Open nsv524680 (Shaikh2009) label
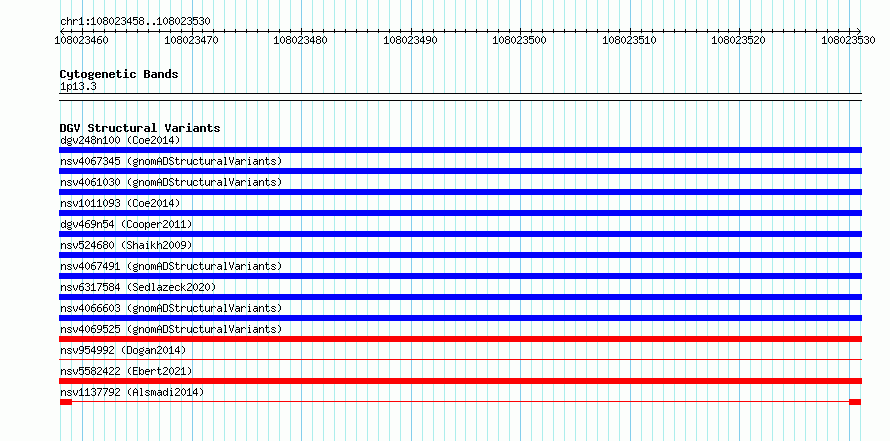This screenshot has width=890, height=441. coord(126,245)
